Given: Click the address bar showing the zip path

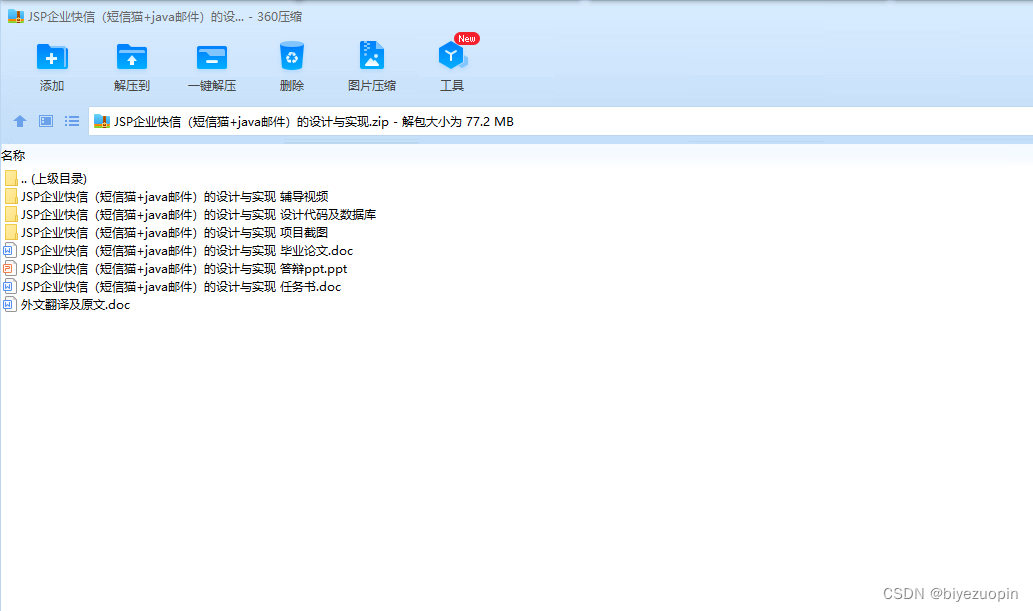Looking at the screenshot, I should pyautogui.click(x=561, y=121).
